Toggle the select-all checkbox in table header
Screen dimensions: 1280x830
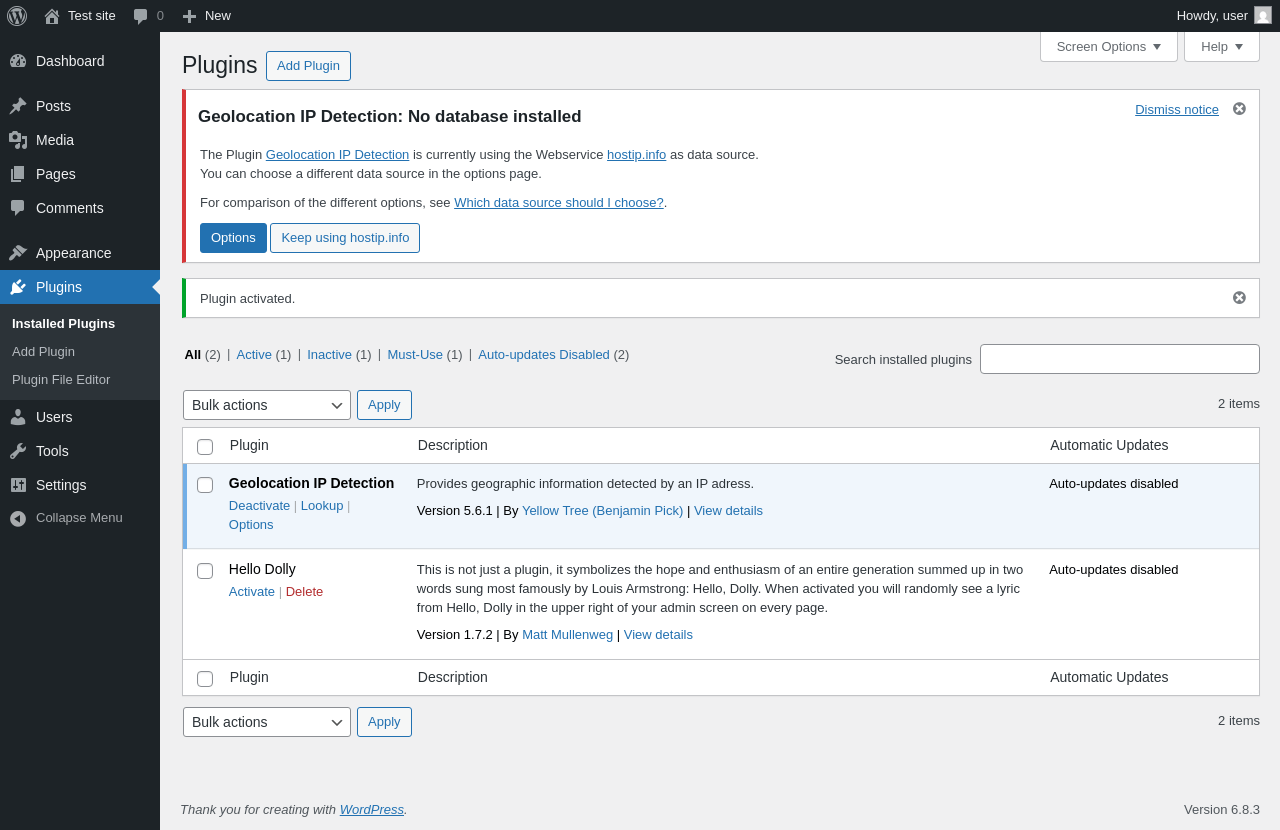point(205,447)
